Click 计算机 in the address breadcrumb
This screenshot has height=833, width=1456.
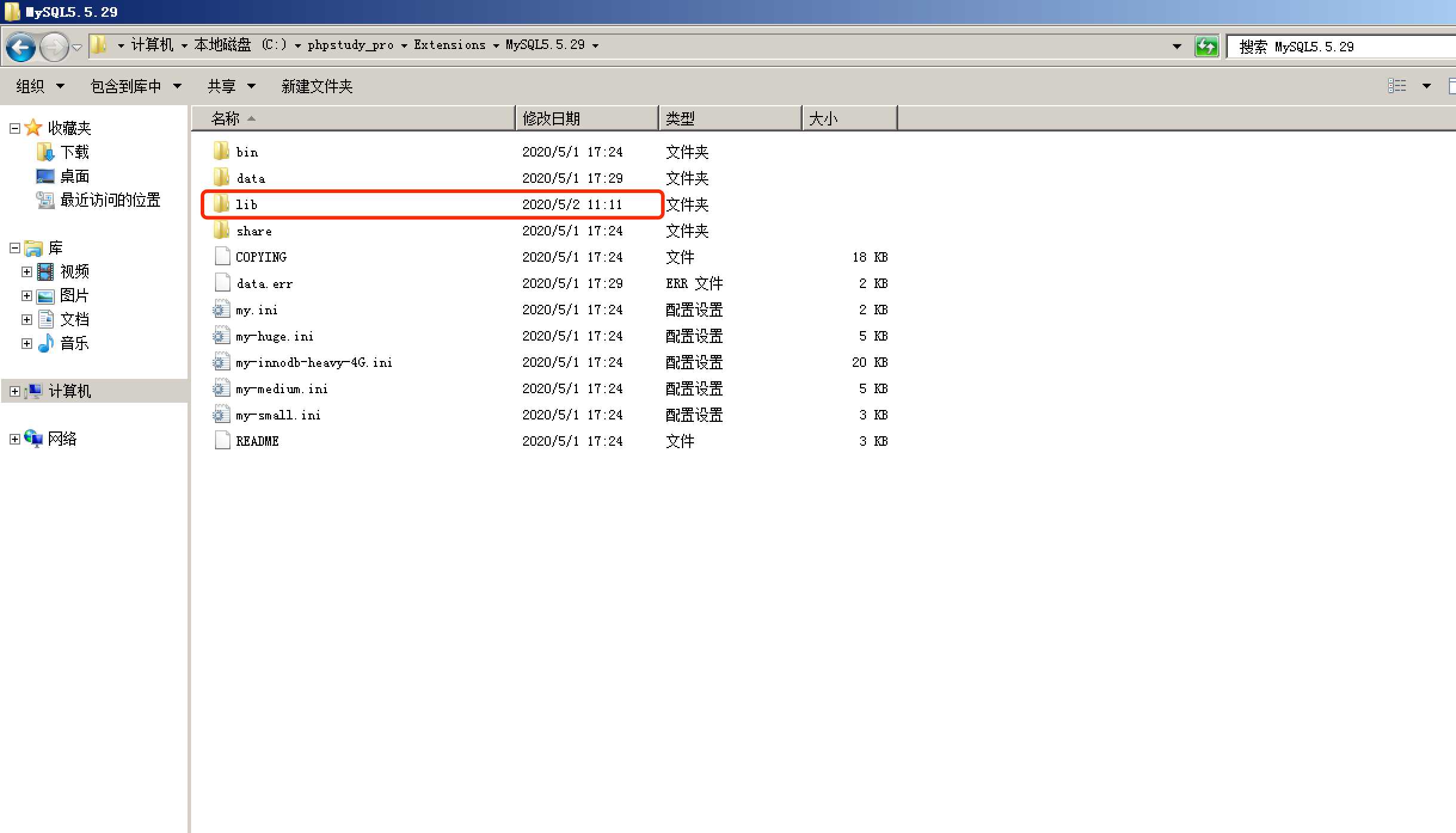[x=152, y=45]
